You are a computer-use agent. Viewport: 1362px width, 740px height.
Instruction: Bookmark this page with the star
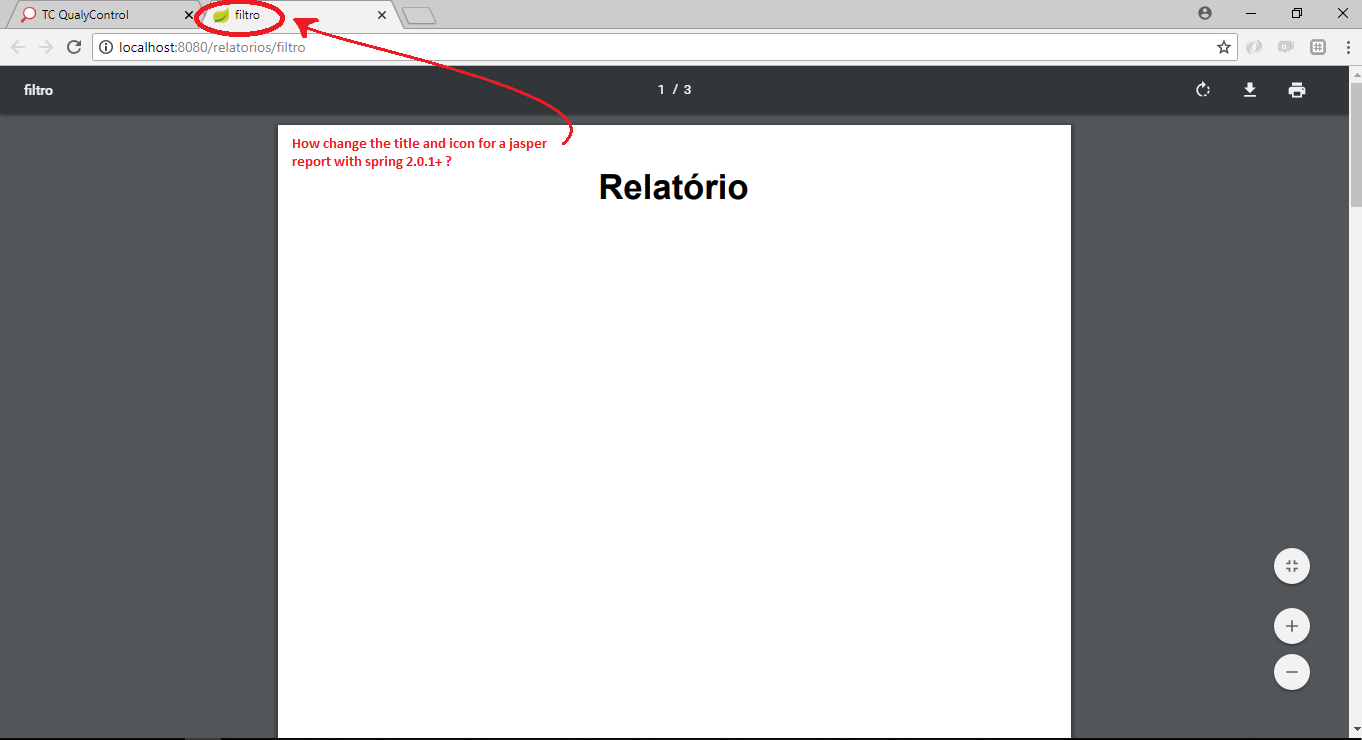point(1224,46)
